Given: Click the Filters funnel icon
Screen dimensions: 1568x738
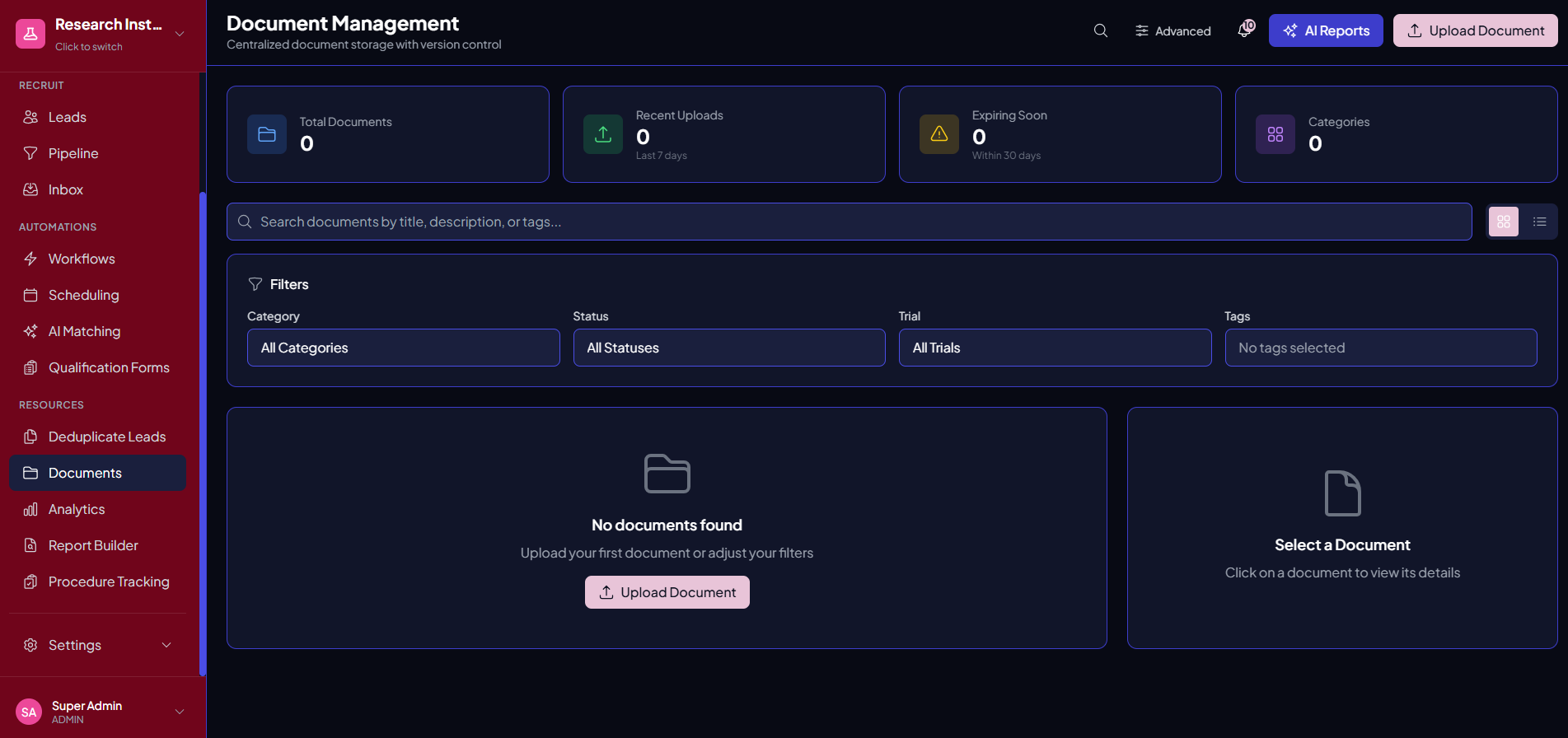Looking at the screenshot, I should [255, 284].
